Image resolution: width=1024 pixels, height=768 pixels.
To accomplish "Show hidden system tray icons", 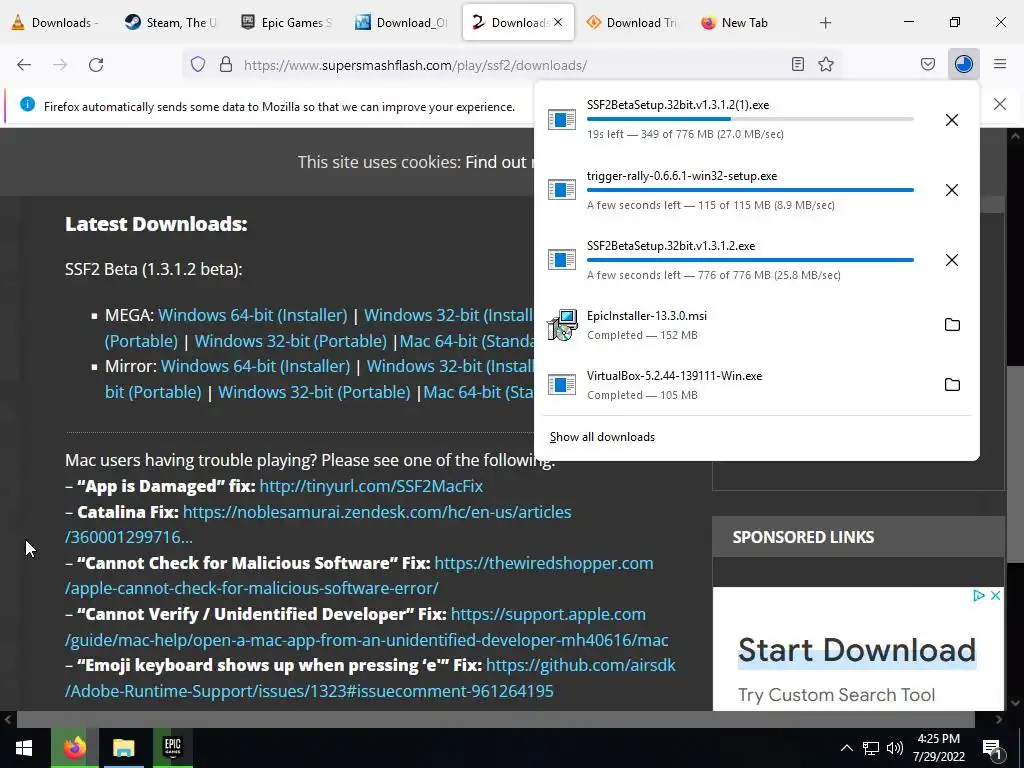I will coord(846,748).
